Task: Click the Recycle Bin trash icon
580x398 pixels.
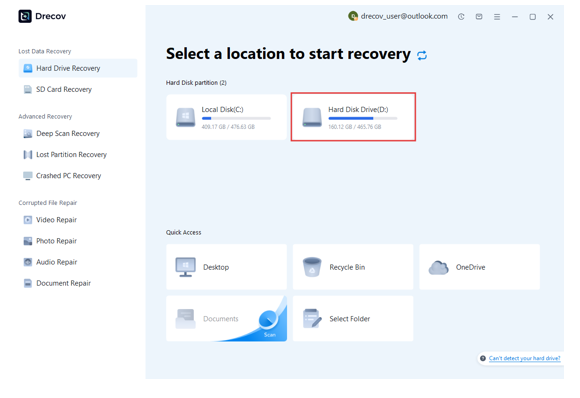Action: (312, 267)
